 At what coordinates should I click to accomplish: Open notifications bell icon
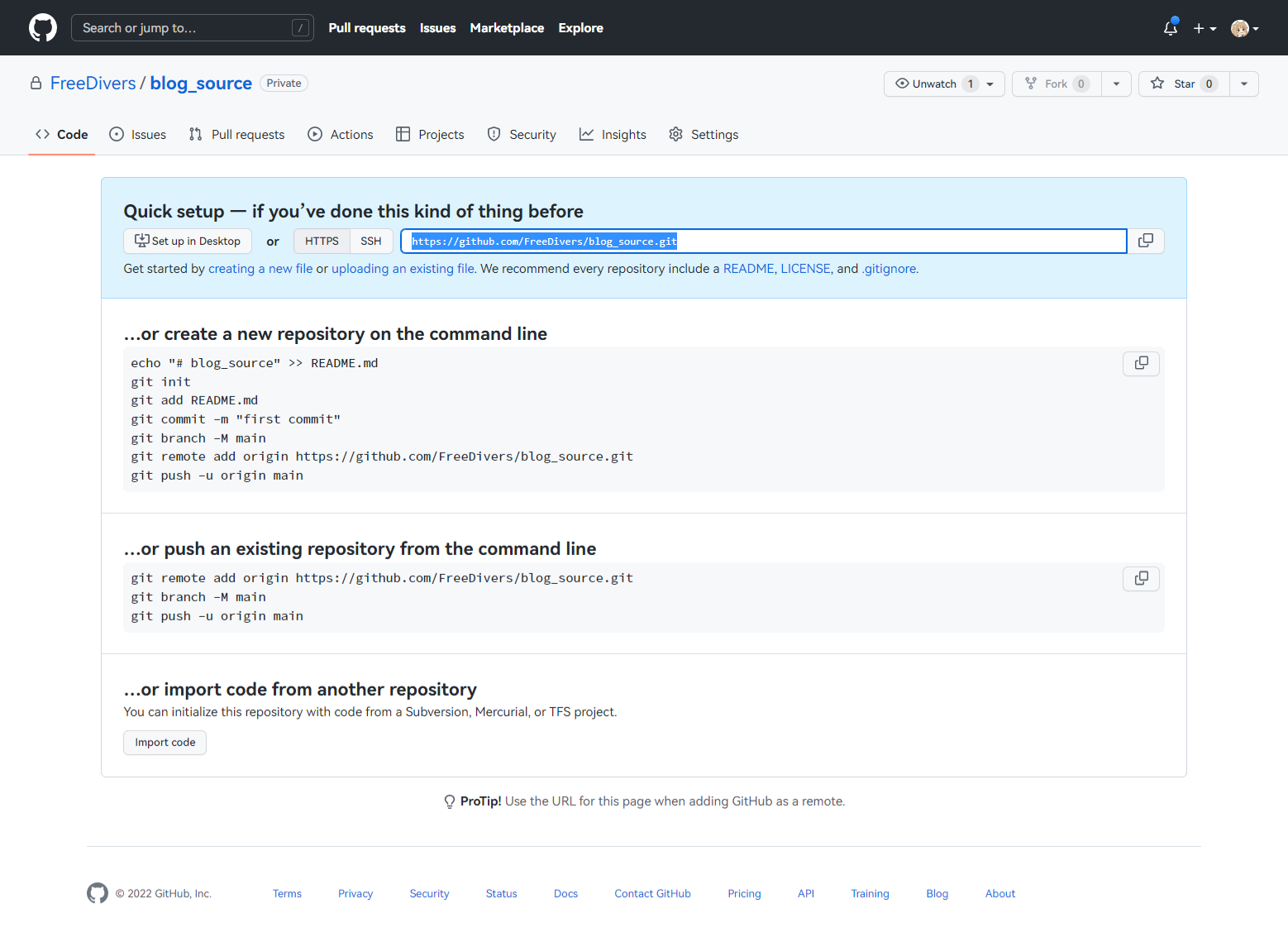click(1171, 27)
